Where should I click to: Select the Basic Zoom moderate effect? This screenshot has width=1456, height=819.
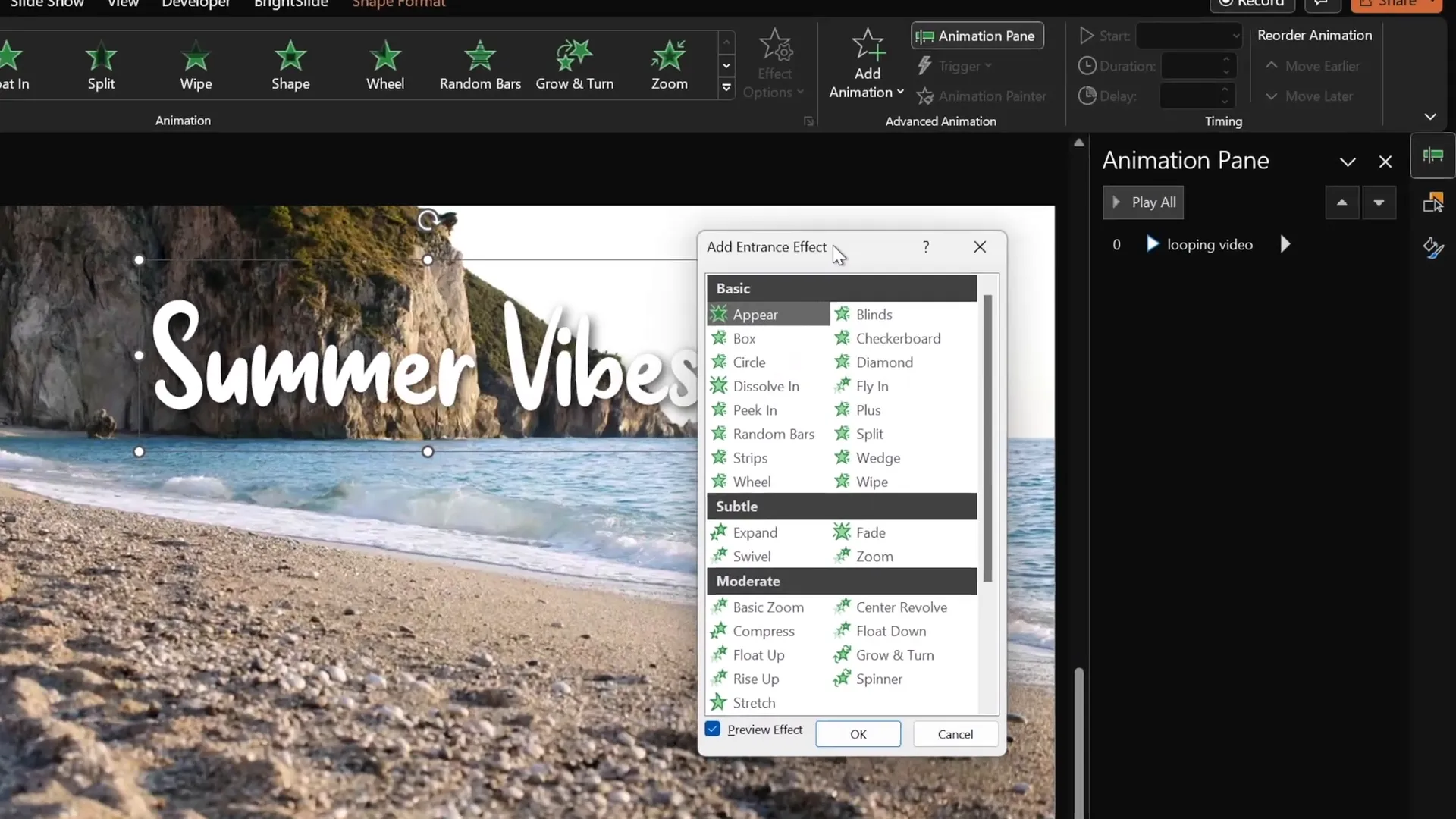(767, 607)
